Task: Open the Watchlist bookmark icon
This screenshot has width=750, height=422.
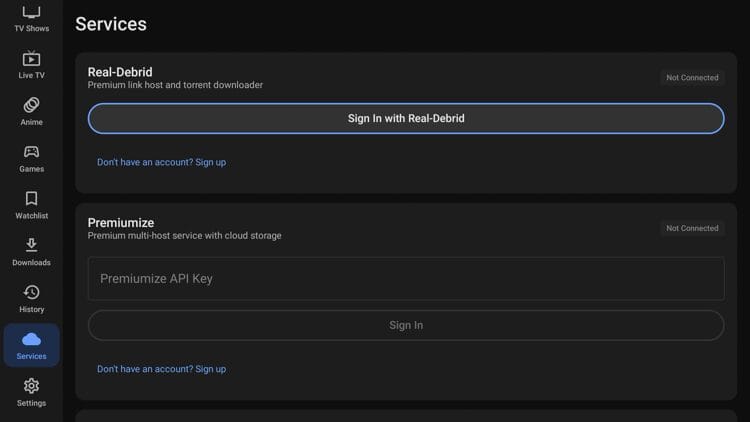Action: click(32, 198)
